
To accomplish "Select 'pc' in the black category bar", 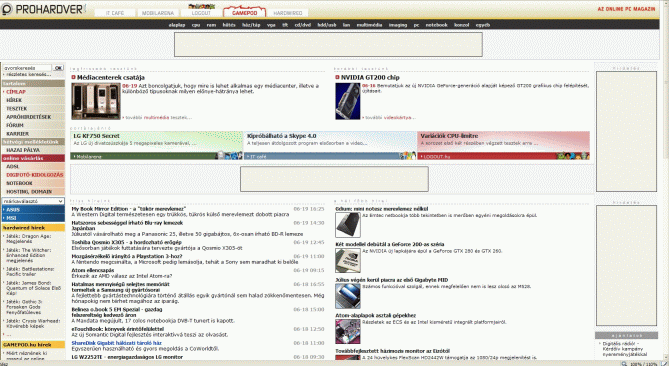I will [416, 25].
